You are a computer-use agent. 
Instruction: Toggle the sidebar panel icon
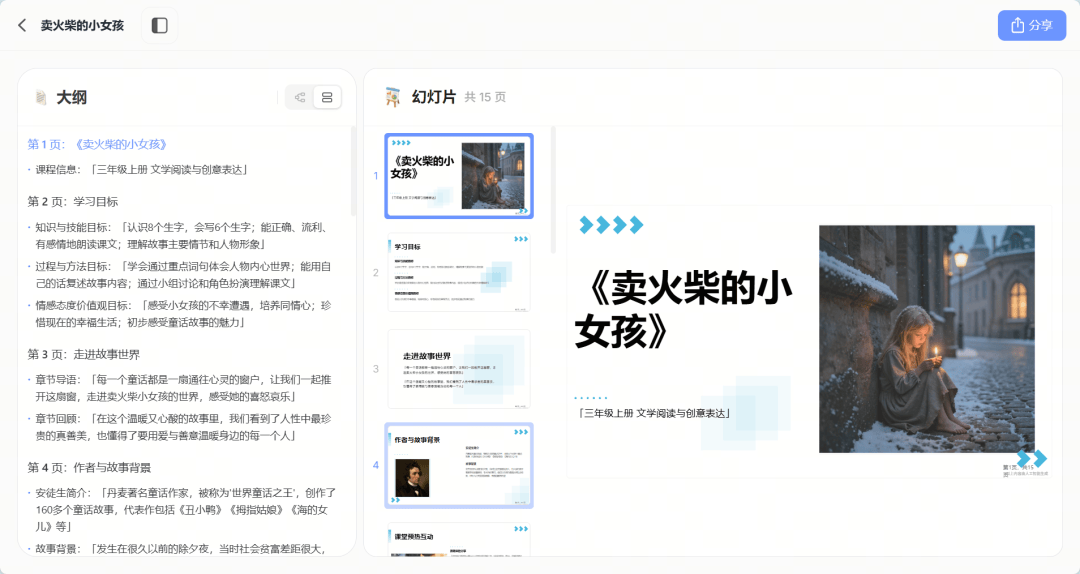(x=160, y=25)
